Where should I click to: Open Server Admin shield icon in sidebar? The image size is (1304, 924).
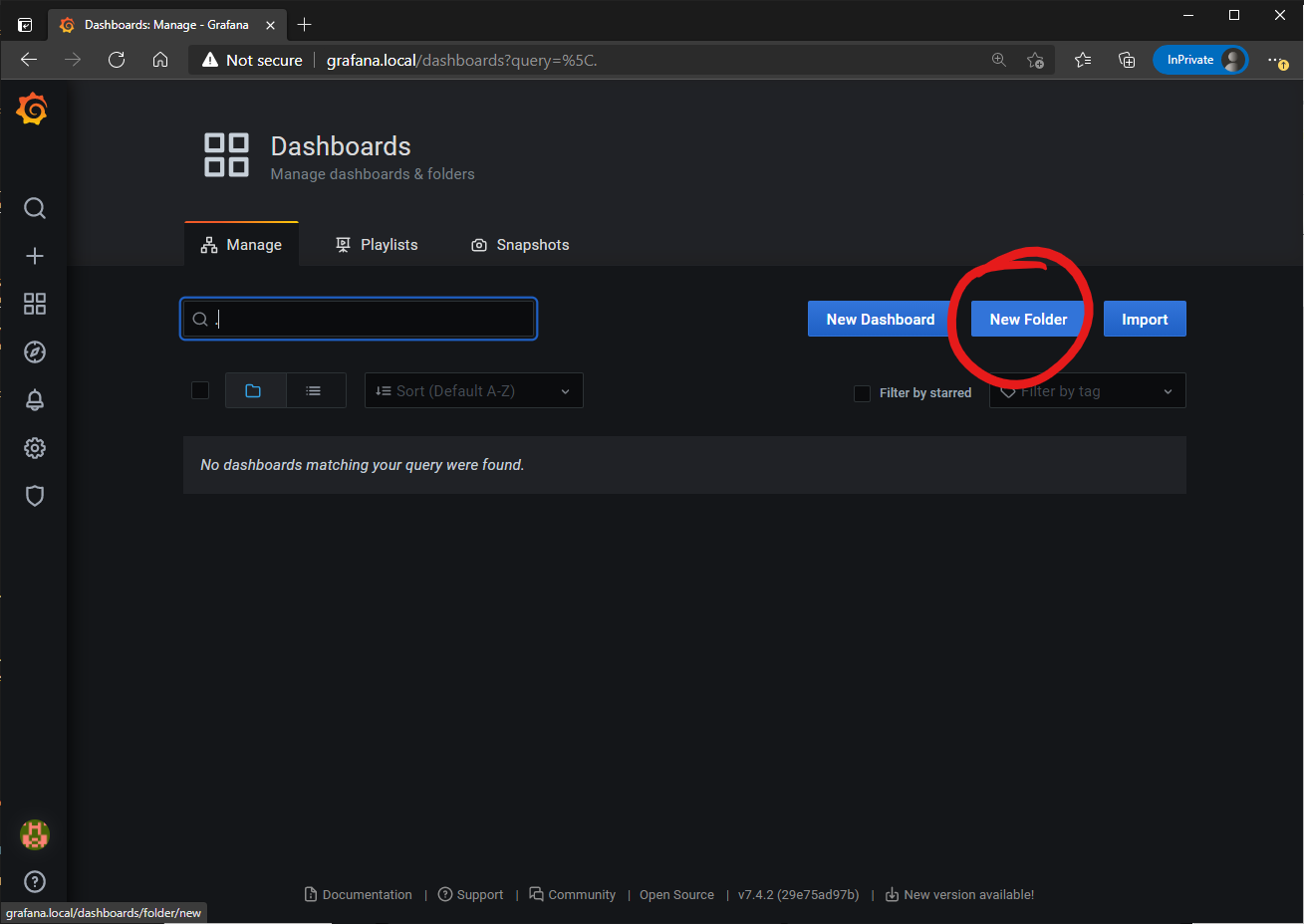coord(35,496)
